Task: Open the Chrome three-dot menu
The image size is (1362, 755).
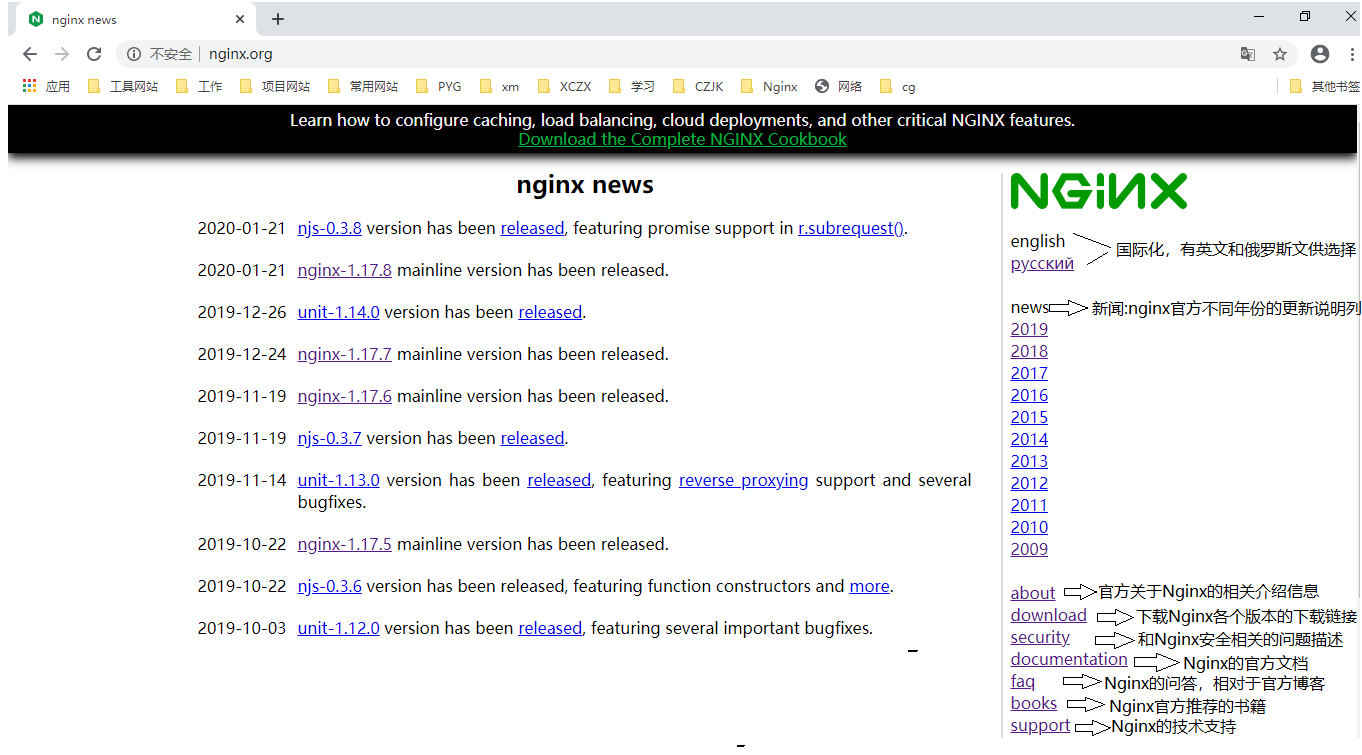Action: [1350, 54]
